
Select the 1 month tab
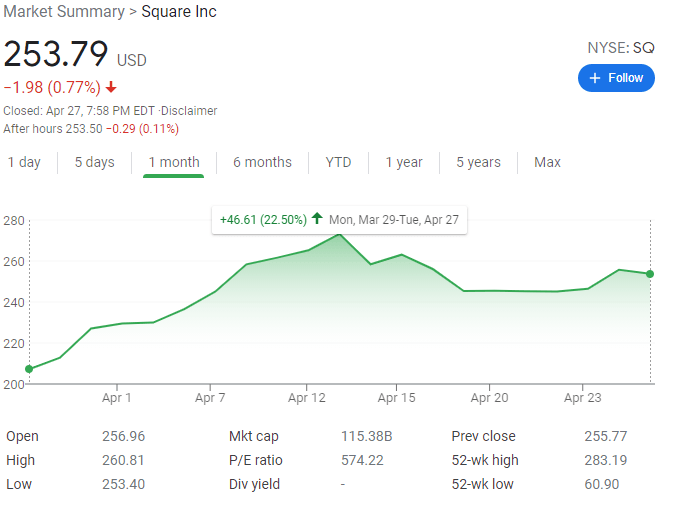click(x=174, y=162)
